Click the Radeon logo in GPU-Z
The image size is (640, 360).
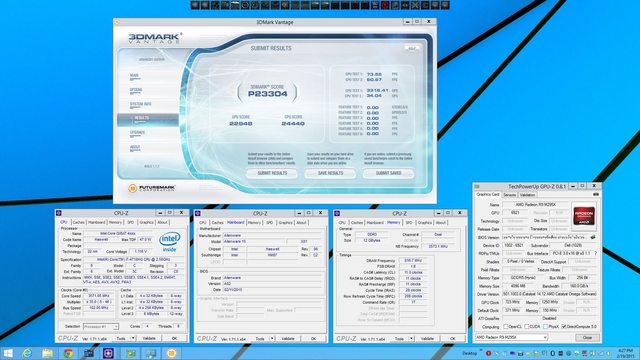click(x=584, y=216)
